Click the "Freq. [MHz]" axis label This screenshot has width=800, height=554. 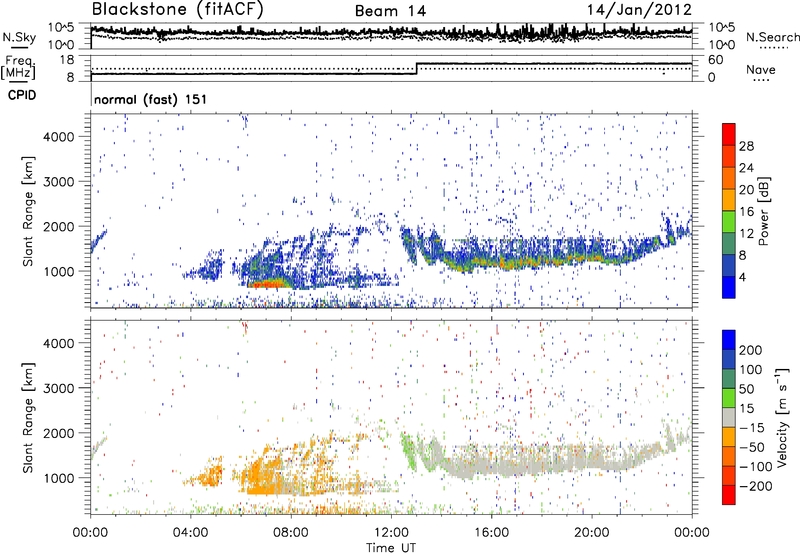(19, 68)
